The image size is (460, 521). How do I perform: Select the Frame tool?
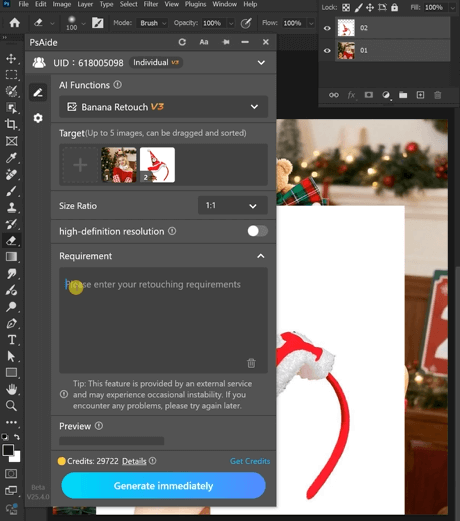pos(11,141)
